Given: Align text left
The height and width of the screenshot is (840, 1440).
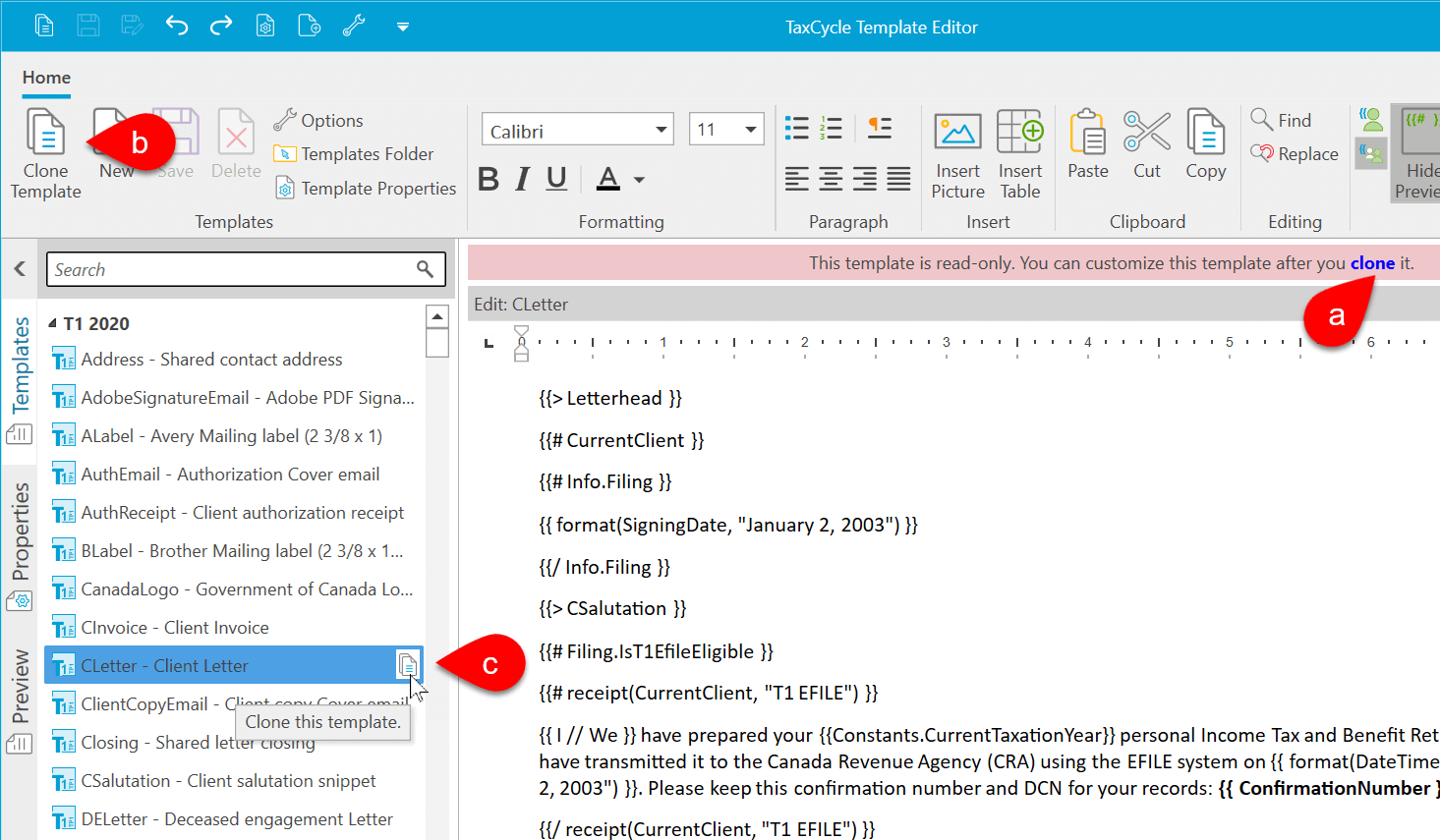Looking at the screenshot, I should [797, 179].
